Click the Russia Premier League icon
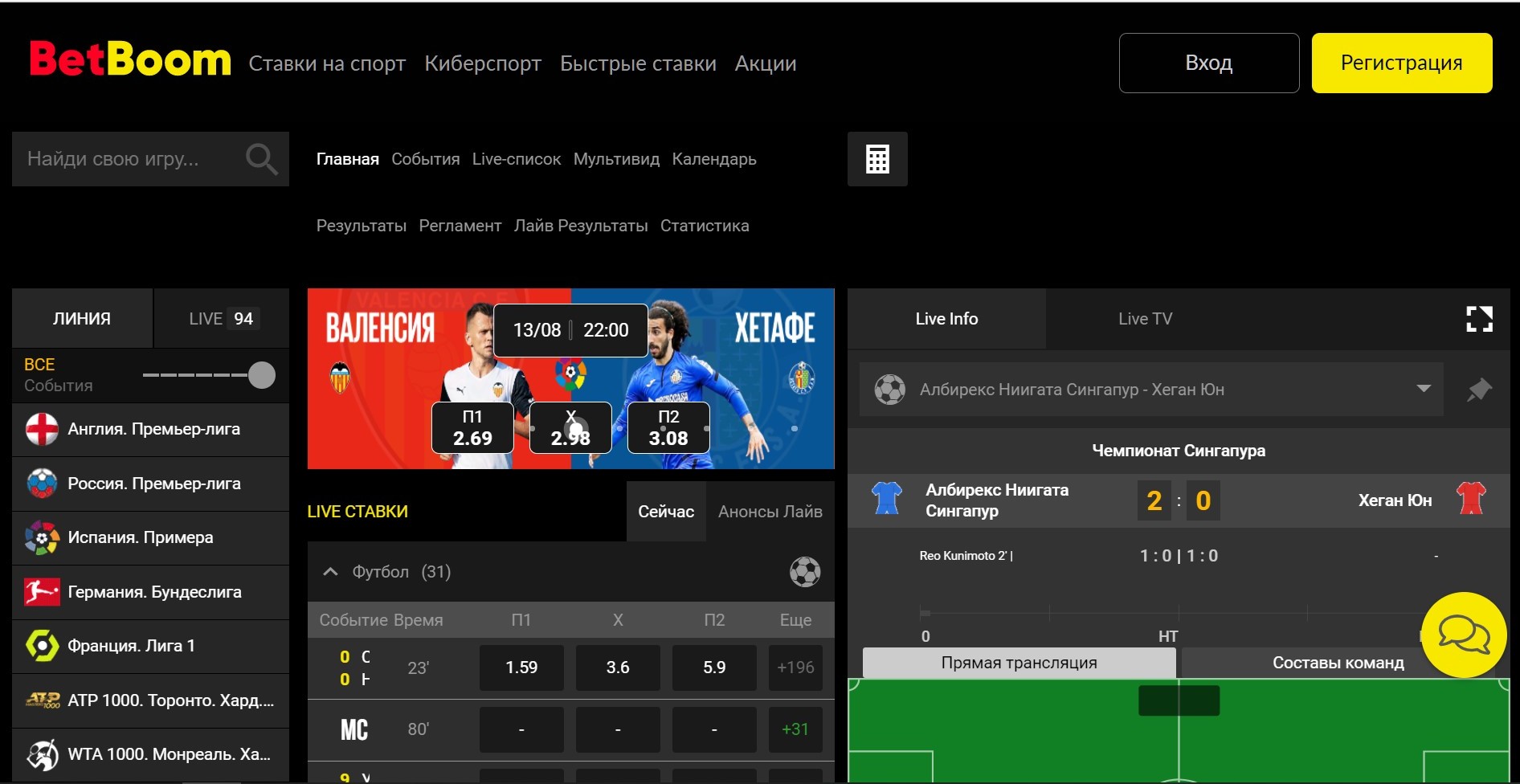This screenshot has height=784, width=1520. pyautogui.click(x=42, y=484)
